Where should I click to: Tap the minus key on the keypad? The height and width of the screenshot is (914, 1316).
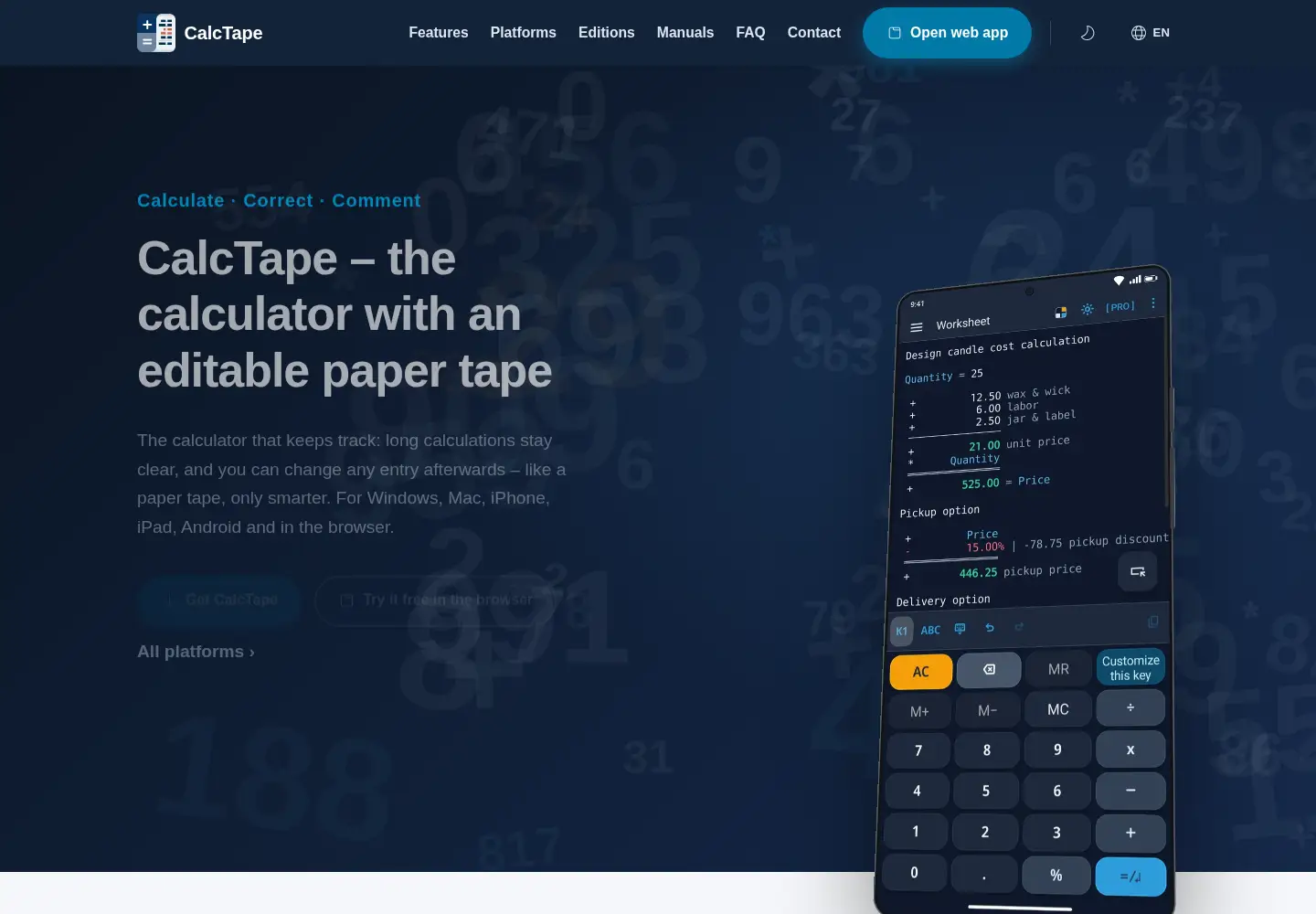(1130, 791)
